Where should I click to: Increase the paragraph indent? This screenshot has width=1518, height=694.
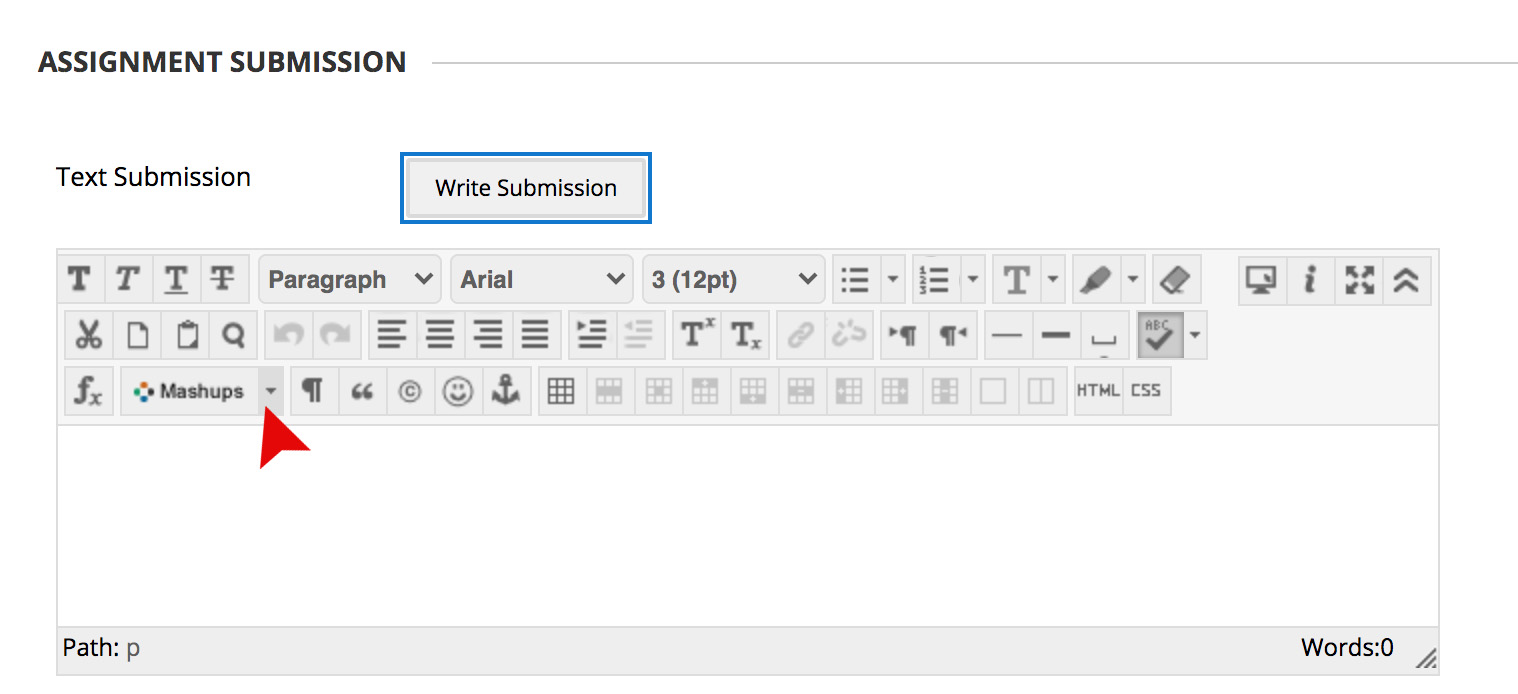(592, 335)
